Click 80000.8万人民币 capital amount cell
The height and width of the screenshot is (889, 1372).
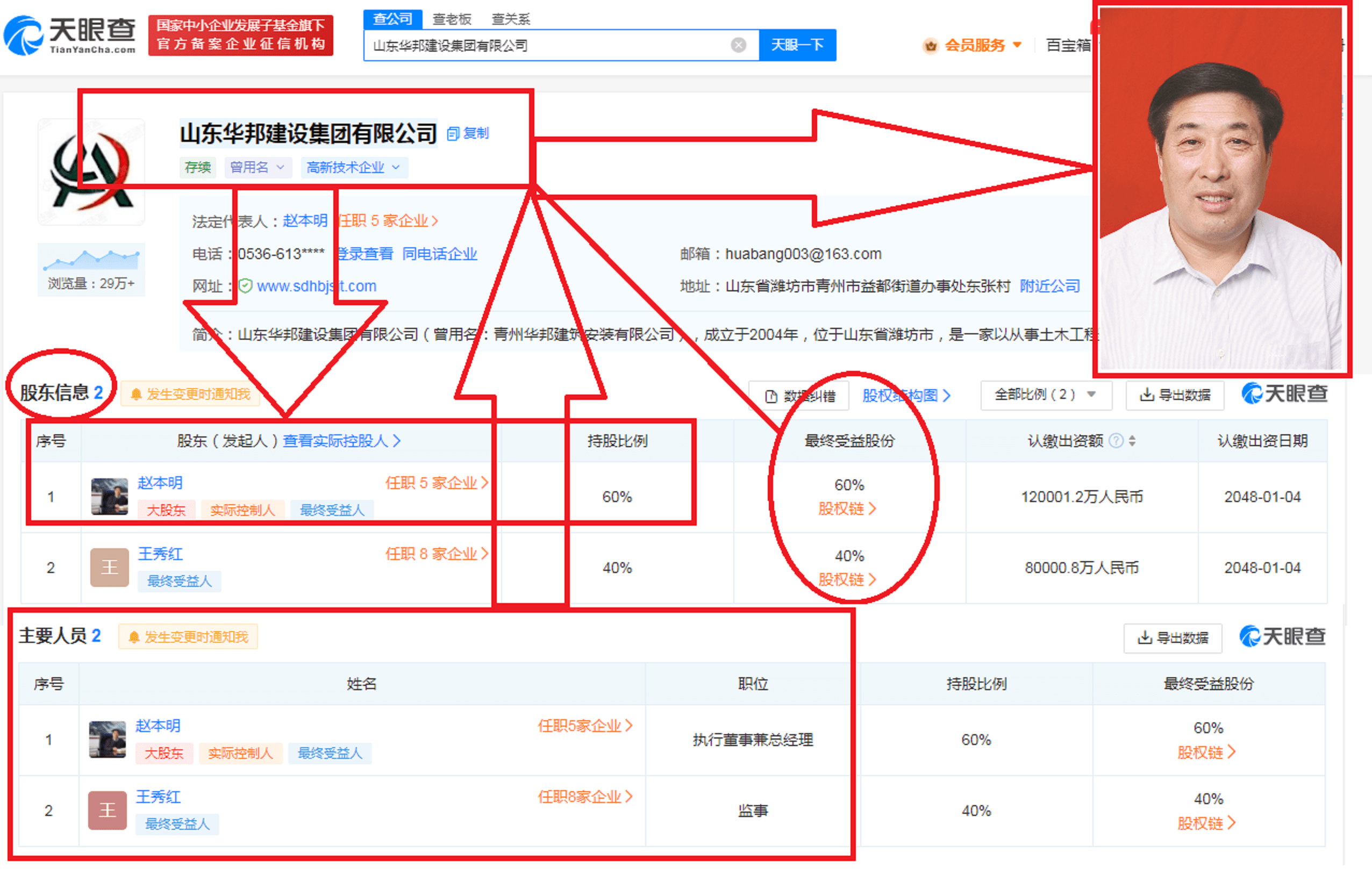(1082, 568)
